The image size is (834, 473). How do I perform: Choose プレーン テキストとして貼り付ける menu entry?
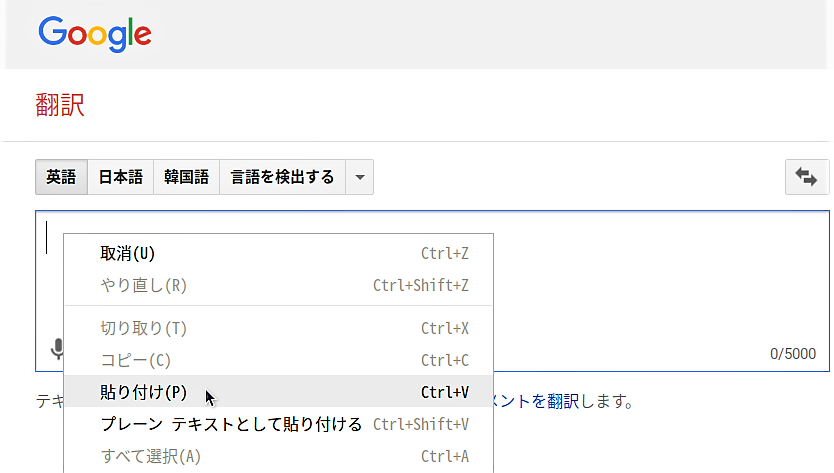click(279, 424)
